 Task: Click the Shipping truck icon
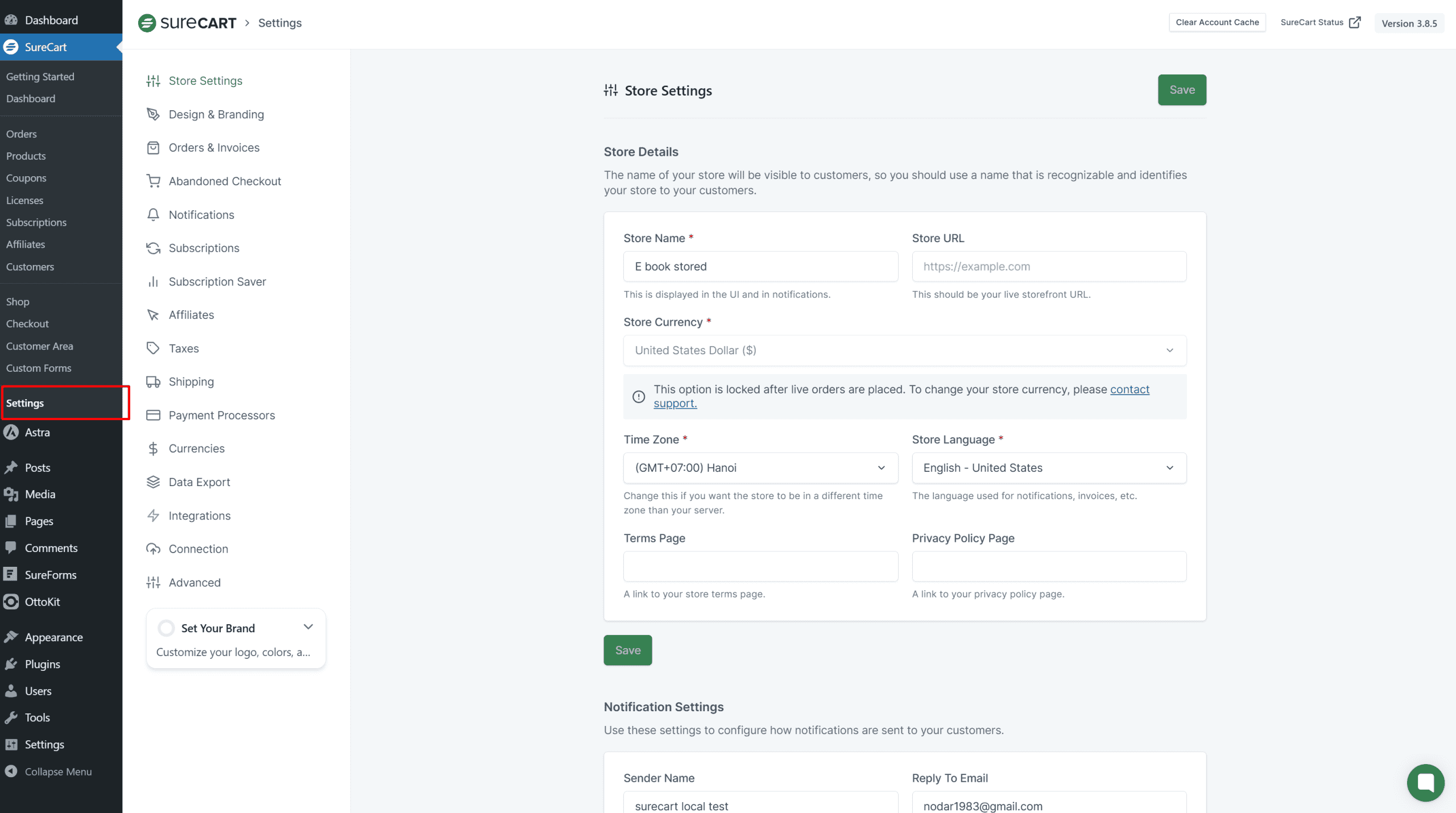pos(153,381)
